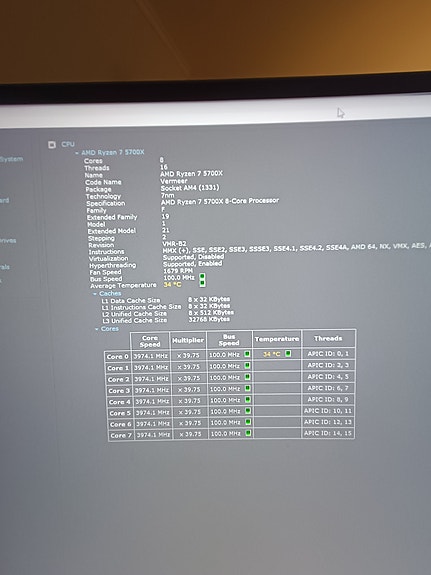
Task: Click the Threads column header
Action: point(328,338)
